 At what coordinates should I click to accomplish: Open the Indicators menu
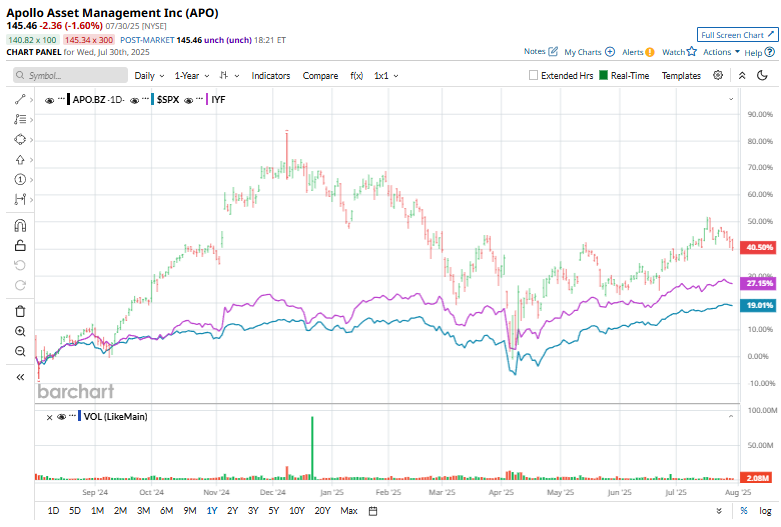270,76
